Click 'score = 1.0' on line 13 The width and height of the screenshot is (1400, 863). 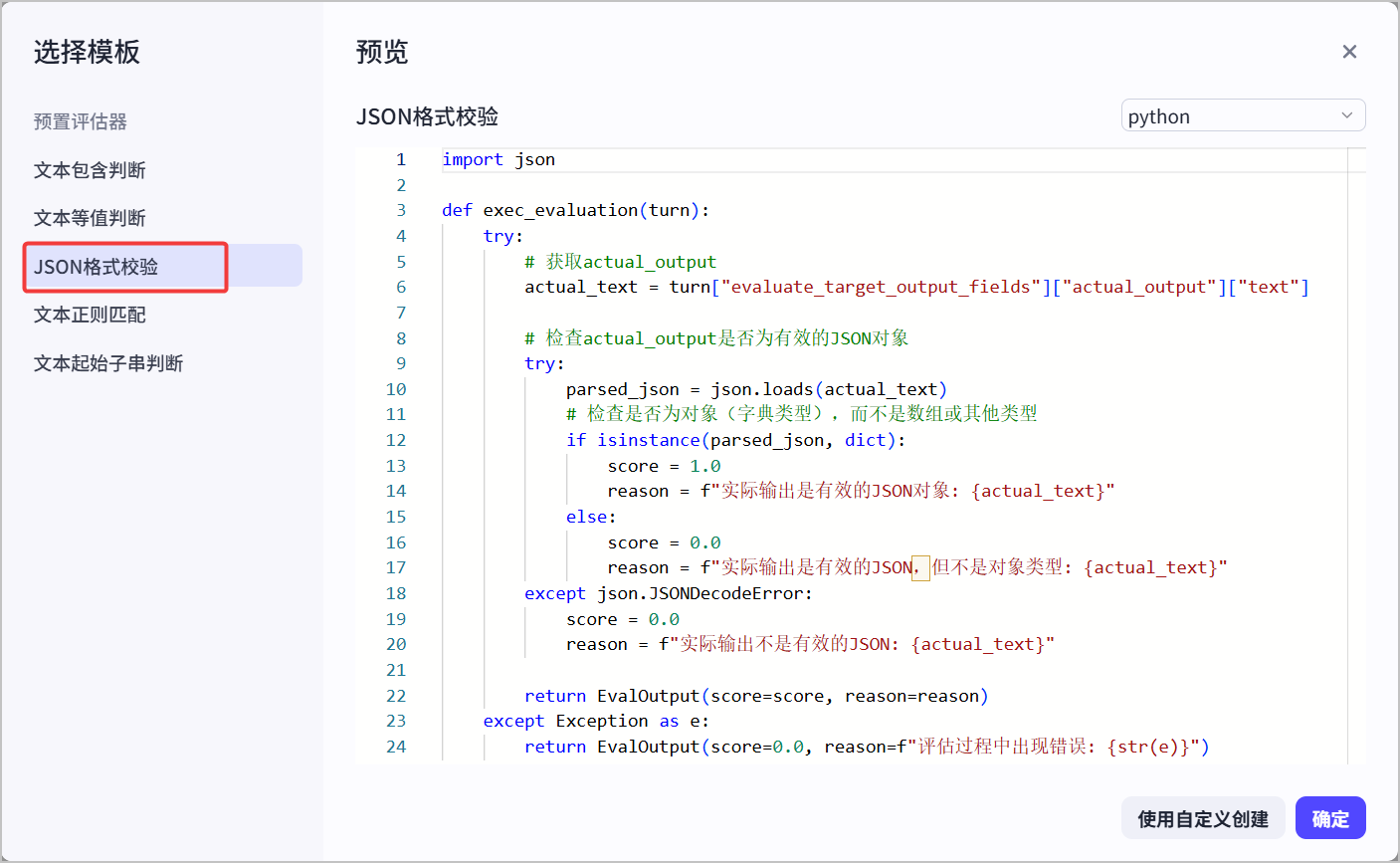(x=664, y=466)
